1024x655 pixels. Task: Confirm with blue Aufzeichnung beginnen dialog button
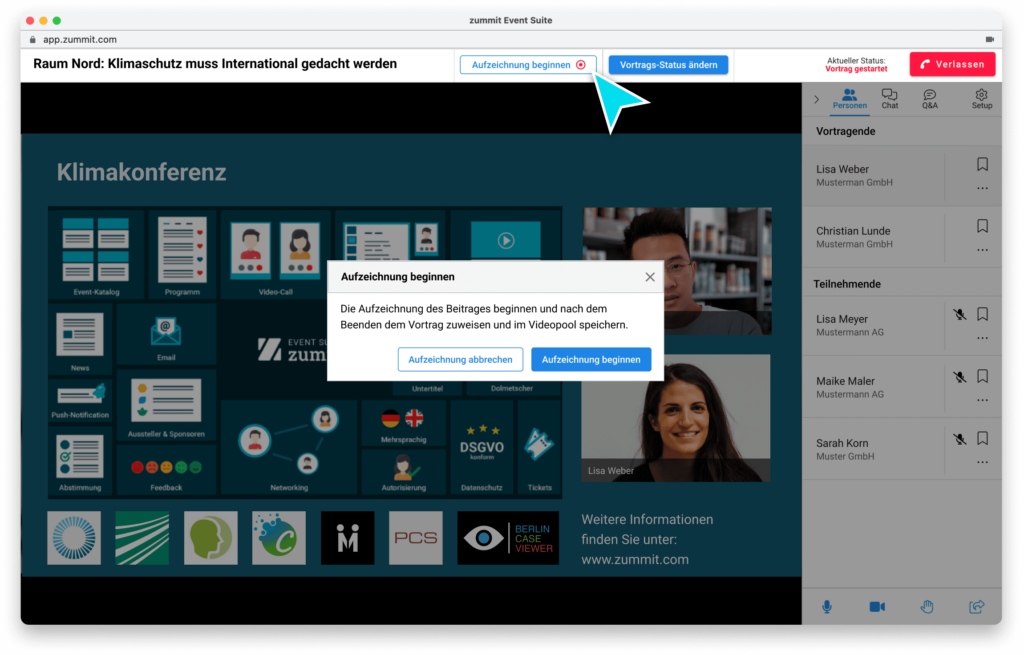tap(591, 360)
